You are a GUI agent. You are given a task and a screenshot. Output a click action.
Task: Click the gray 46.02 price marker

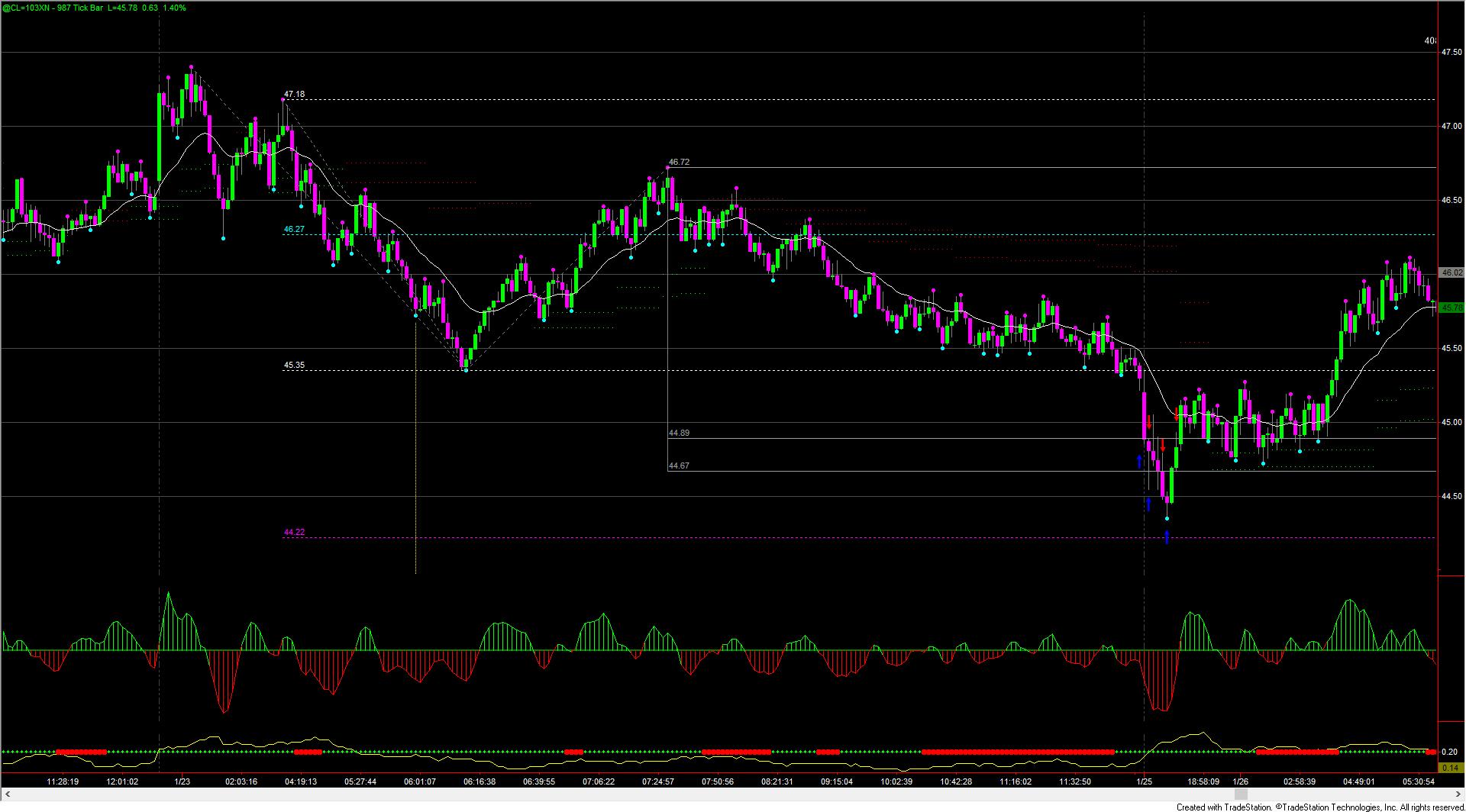pyautogui.click(x=1451, y=272)
